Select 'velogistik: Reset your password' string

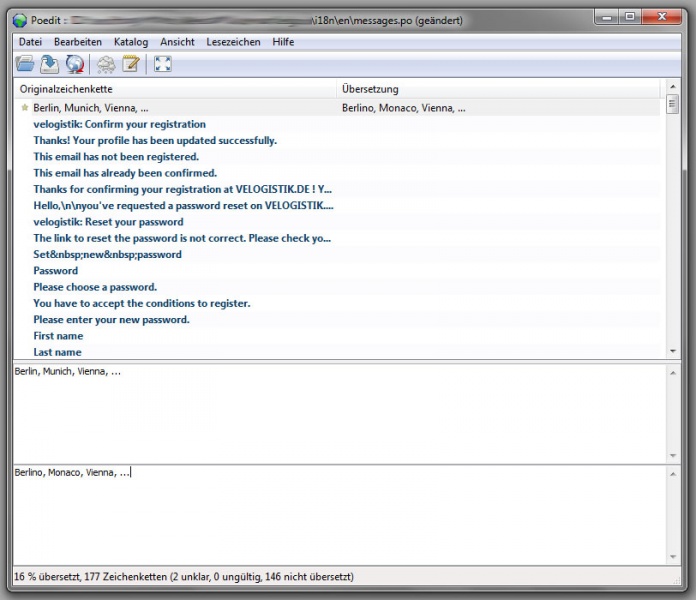[x=108, y=222]
